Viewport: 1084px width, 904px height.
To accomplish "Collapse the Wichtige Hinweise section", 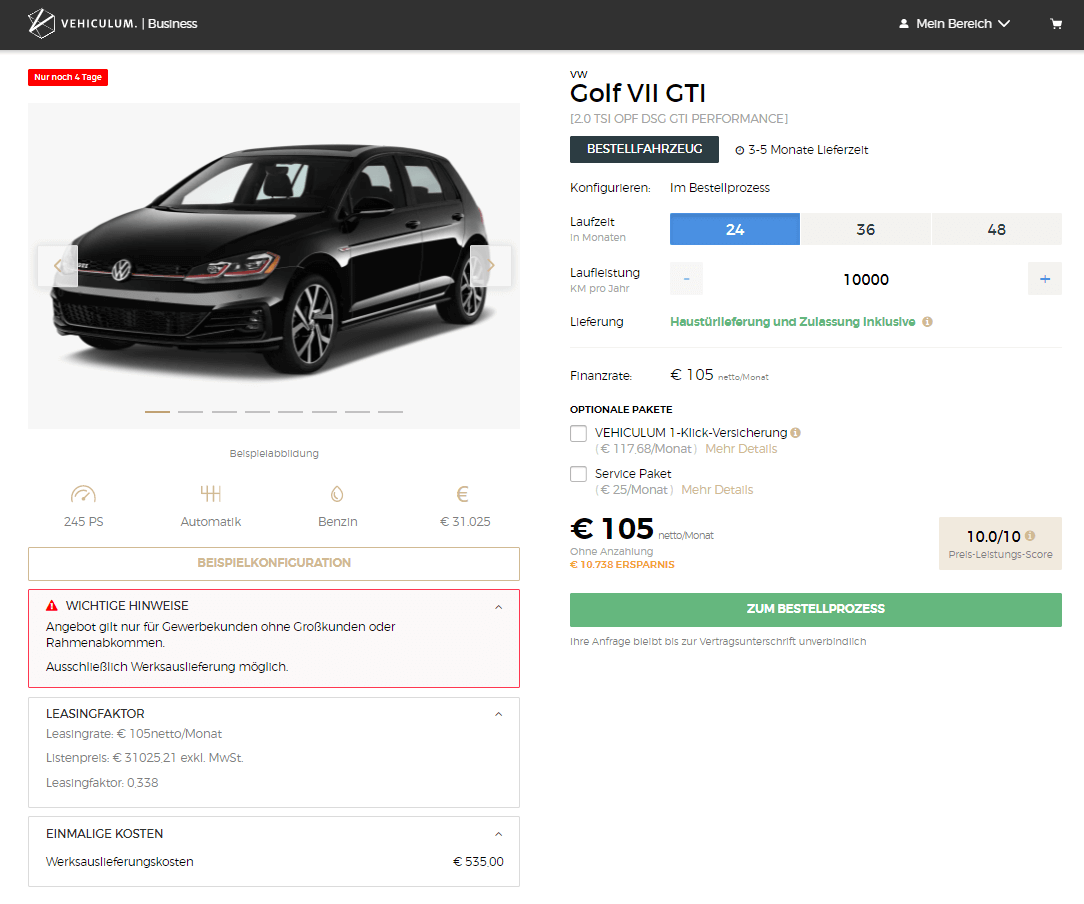I will [498, 607].
